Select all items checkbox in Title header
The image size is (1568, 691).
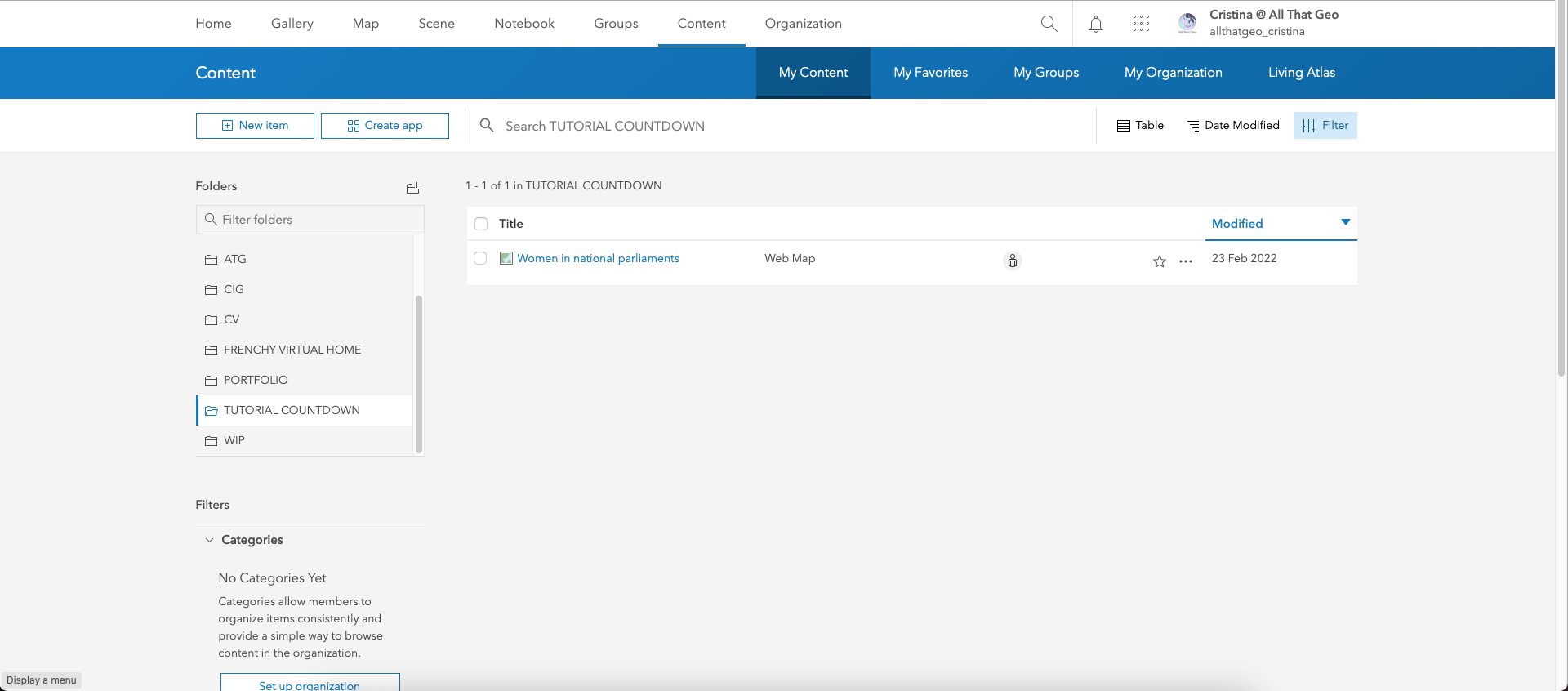tap(481, 224)
